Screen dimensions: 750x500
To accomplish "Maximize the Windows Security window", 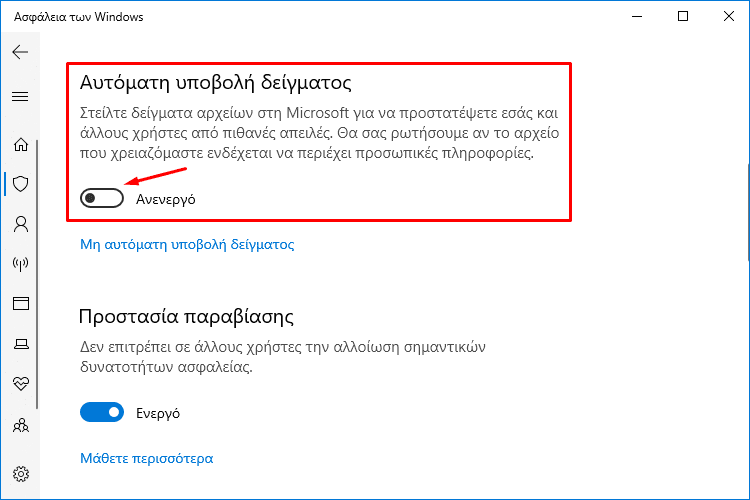I will pyautogui.click(x=683, y=16).
